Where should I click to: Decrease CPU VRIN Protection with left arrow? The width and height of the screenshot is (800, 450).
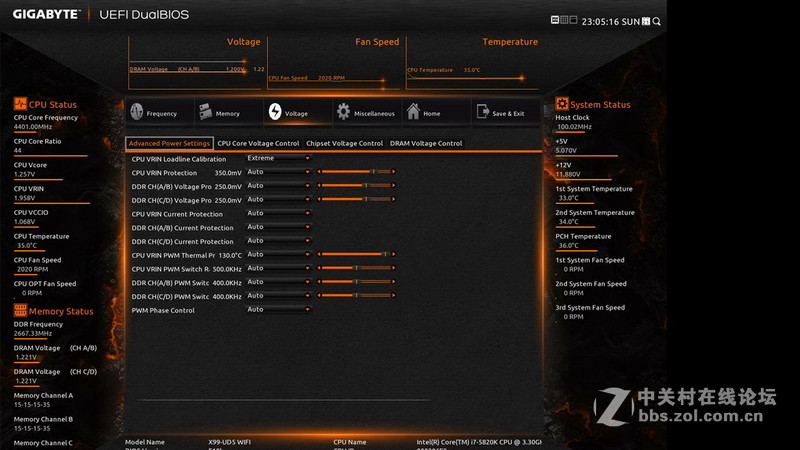pos(319,172)
